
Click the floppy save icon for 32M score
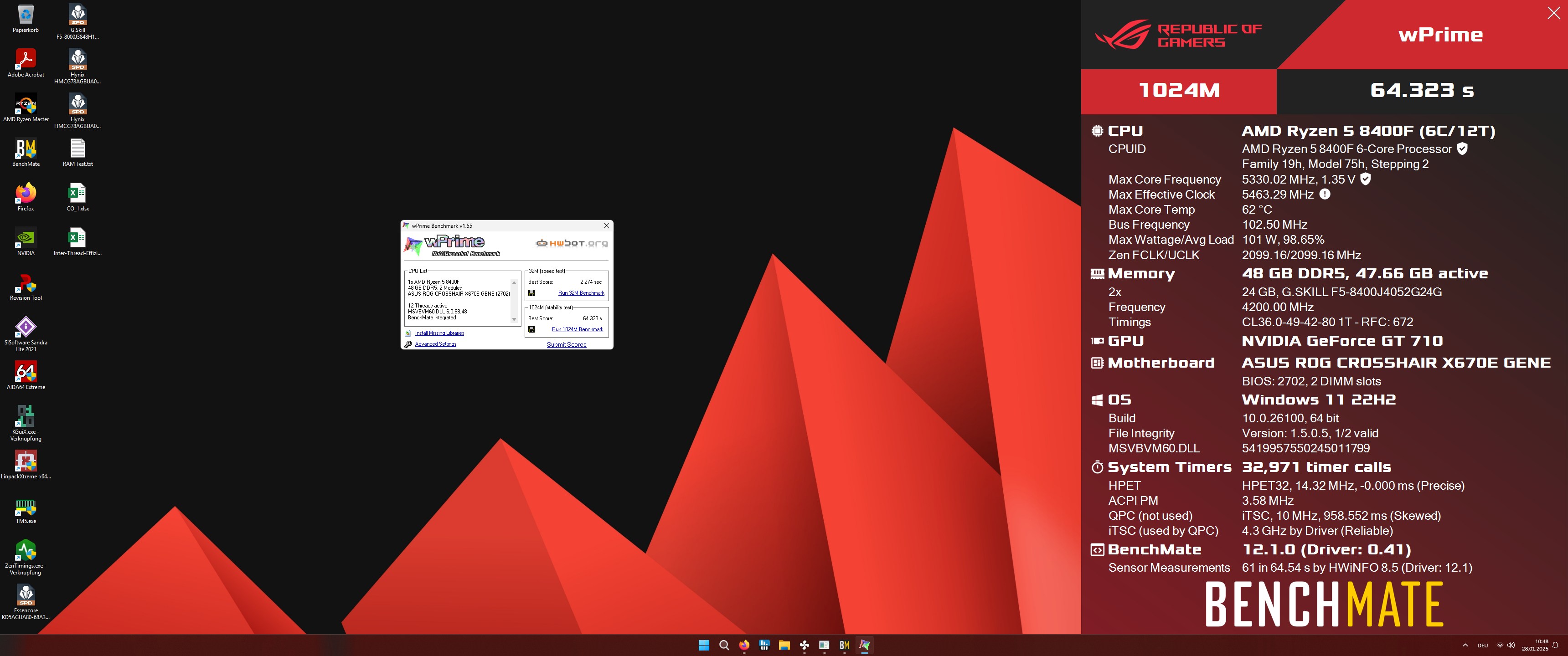(x=531, y=293)
